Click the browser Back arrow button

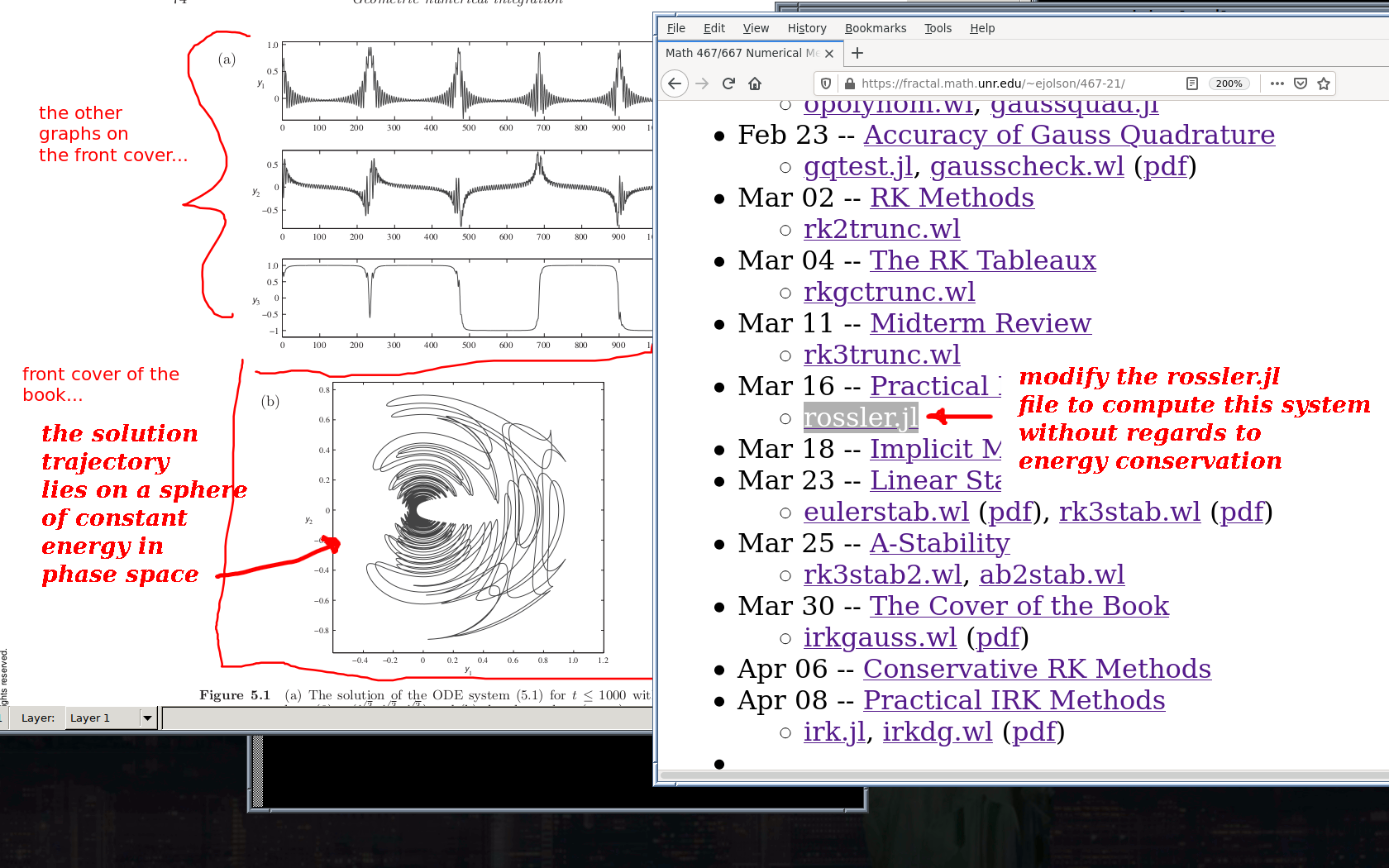(x=675, y=83)
